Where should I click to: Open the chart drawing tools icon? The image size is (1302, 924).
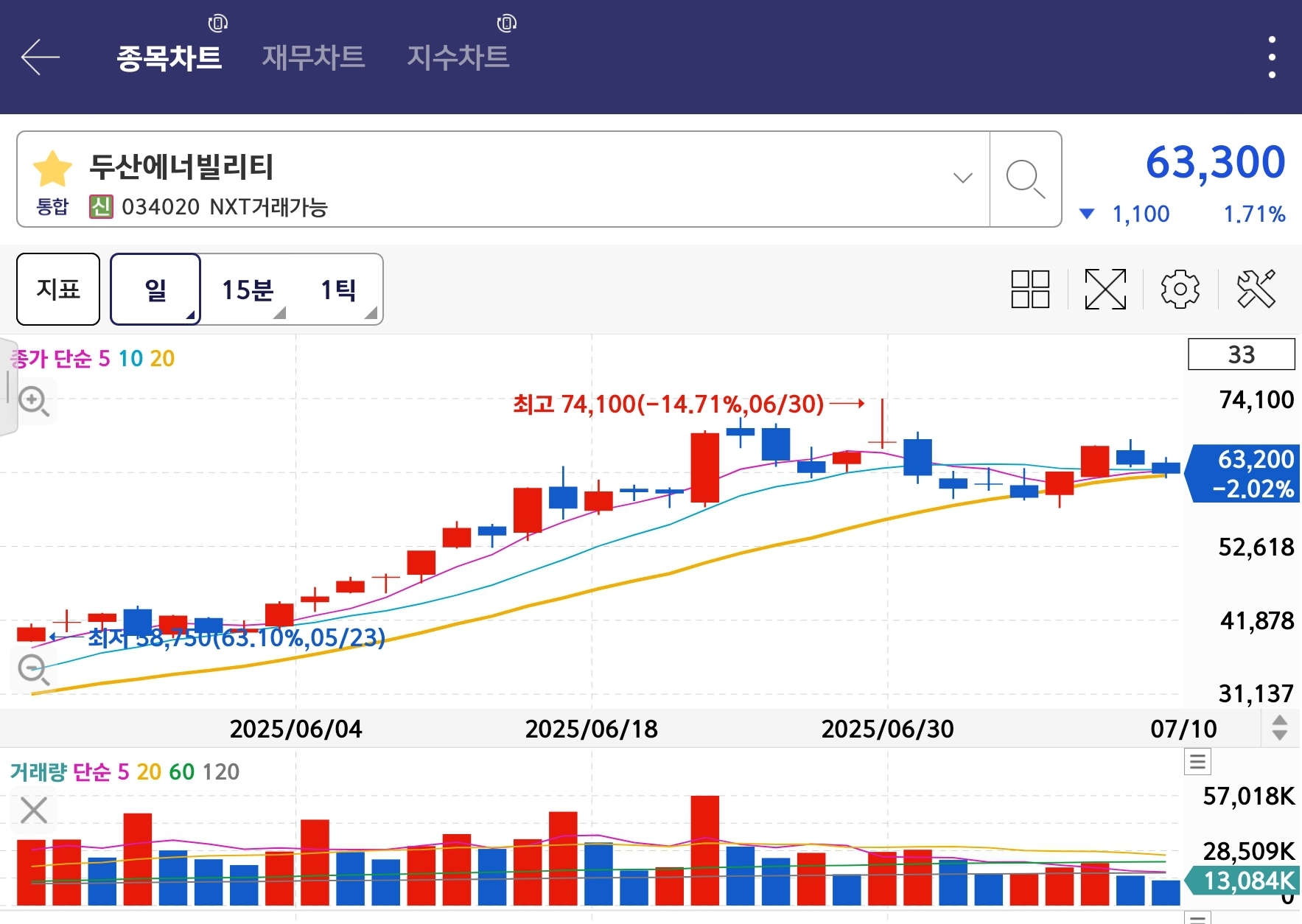coord(1256,289)
